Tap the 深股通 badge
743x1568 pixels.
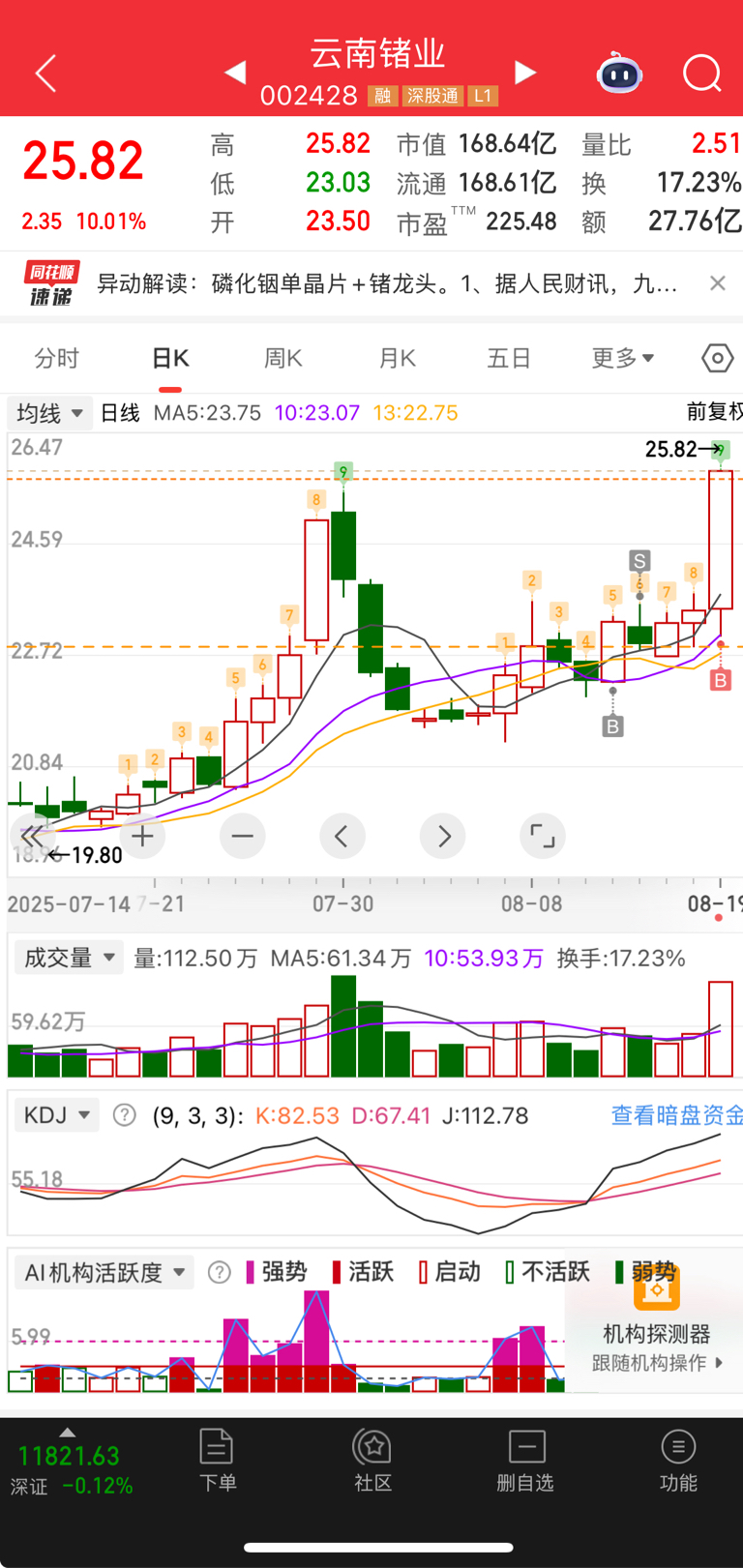[x=432, y=96]
